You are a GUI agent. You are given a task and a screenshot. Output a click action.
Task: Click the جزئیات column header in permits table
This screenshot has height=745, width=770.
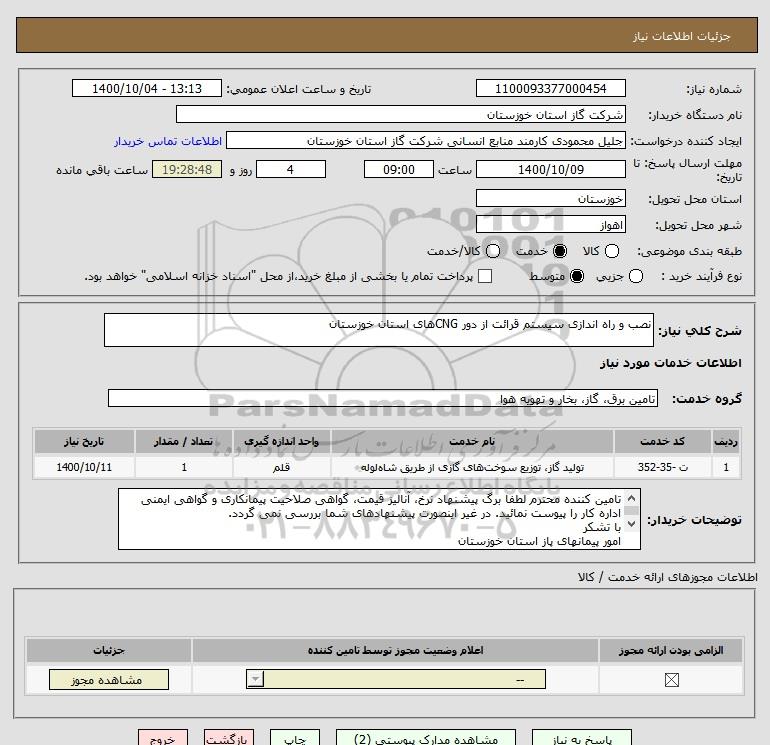coord(109,651)
